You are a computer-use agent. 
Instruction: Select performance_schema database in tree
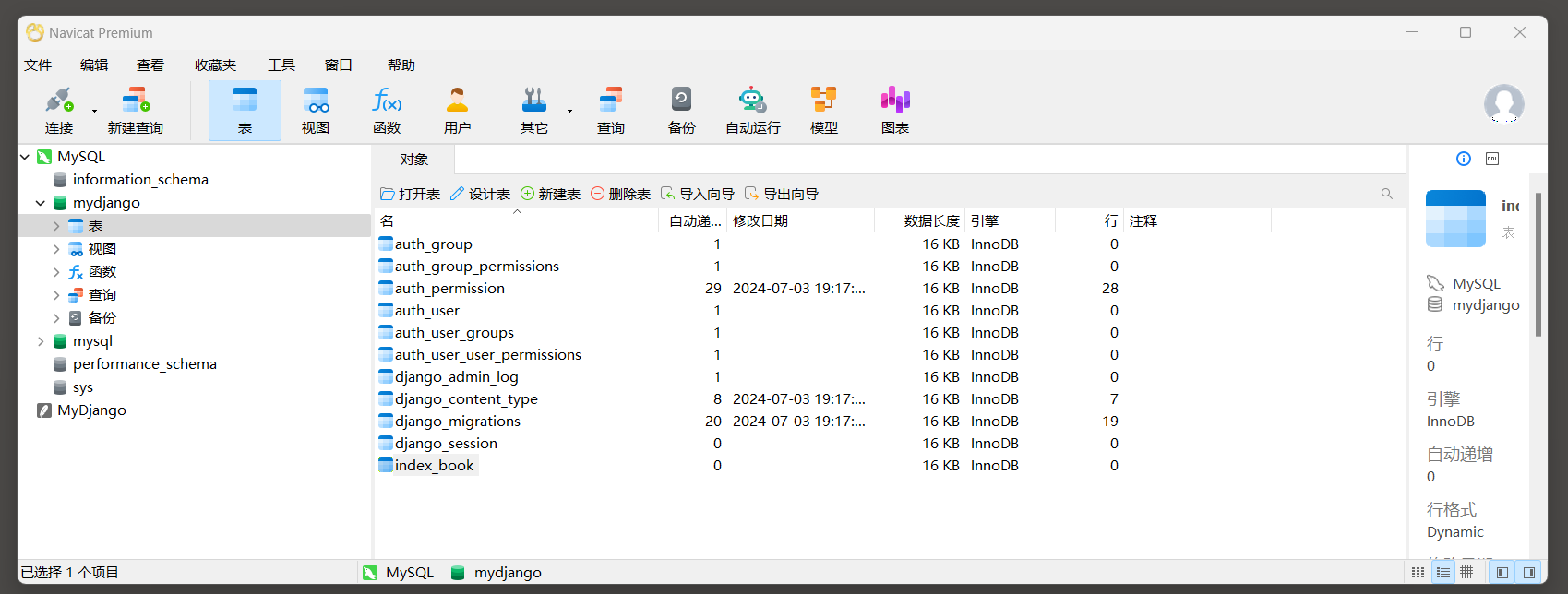(144, 364)
